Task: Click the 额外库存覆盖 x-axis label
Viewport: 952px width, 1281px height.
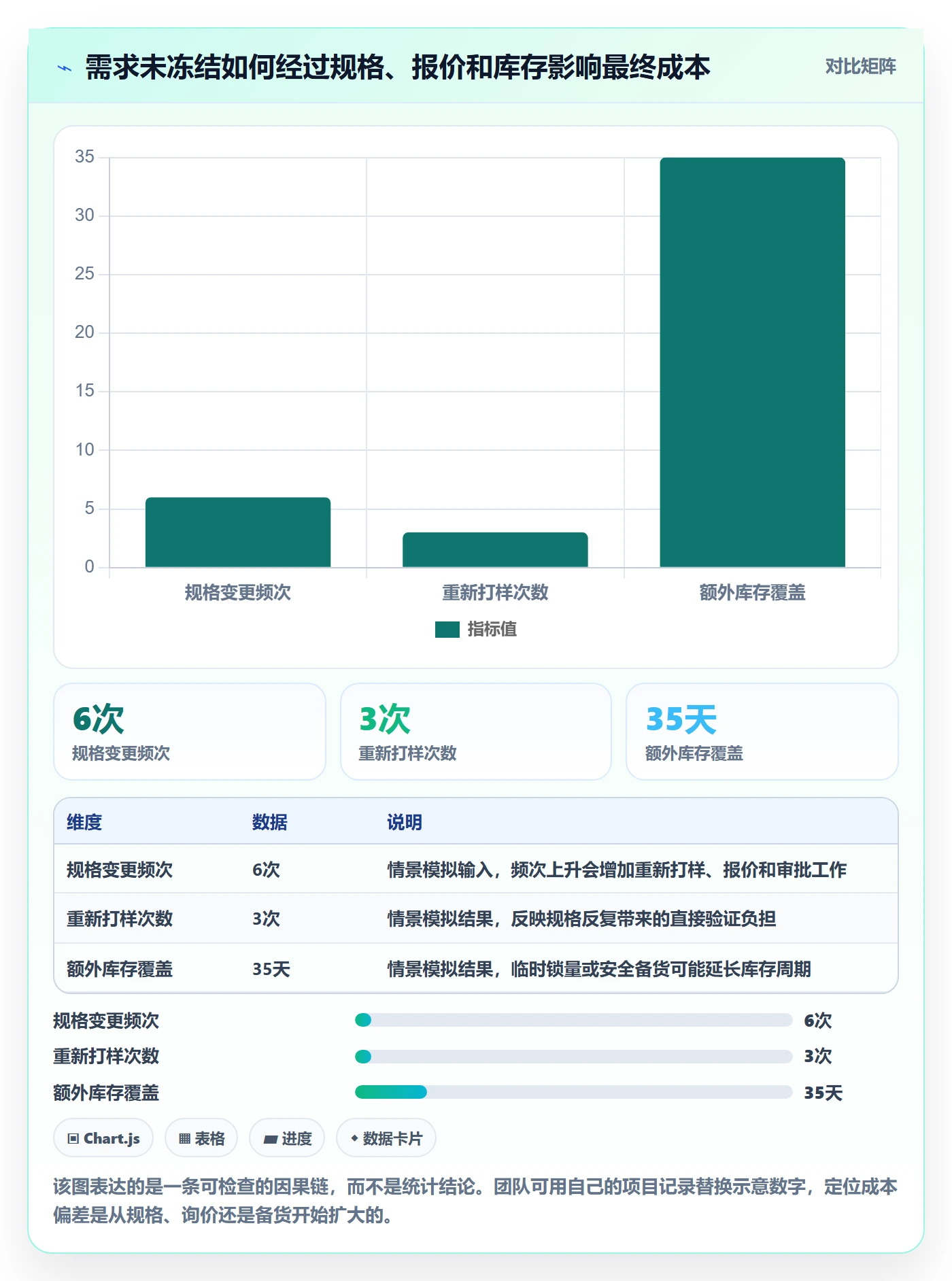Action: click(752, 593)
